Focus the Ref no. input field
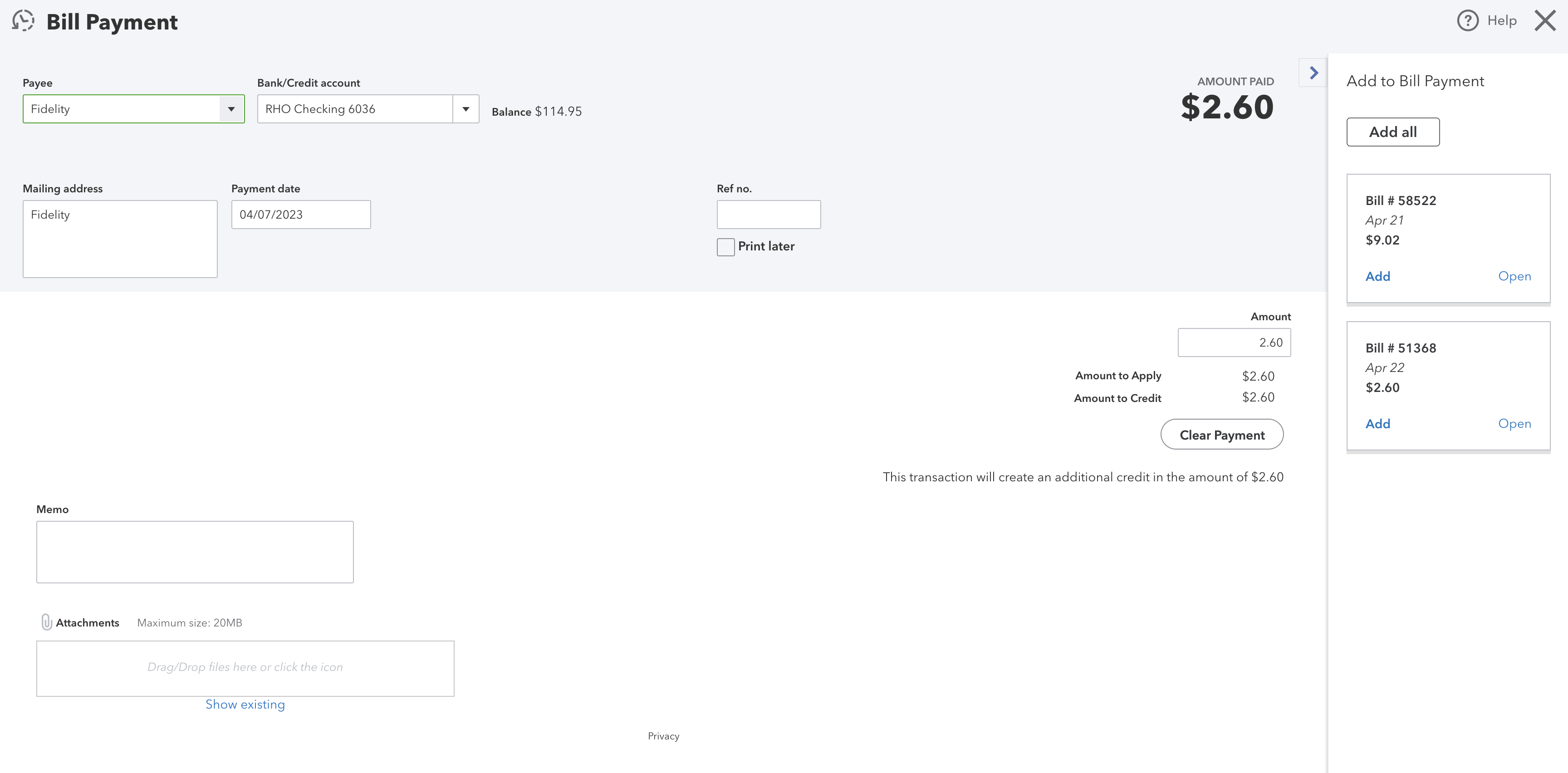This screenshot has width=1568, height=773. pyautogui.click(x=769, y=215)
